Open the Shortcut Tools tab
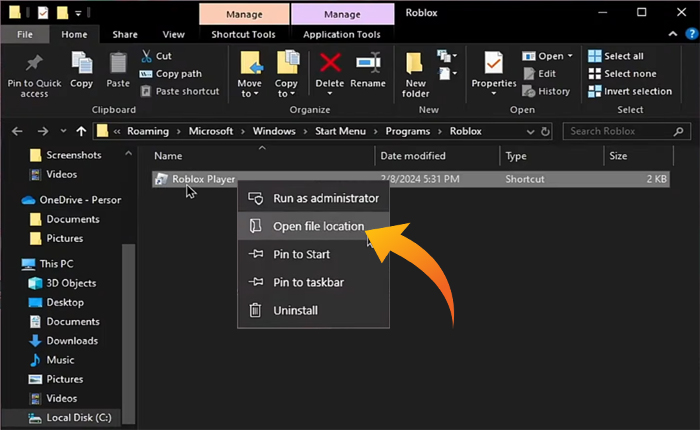The height and width of the screenshot is (430, 700). (x=243, y=34)
